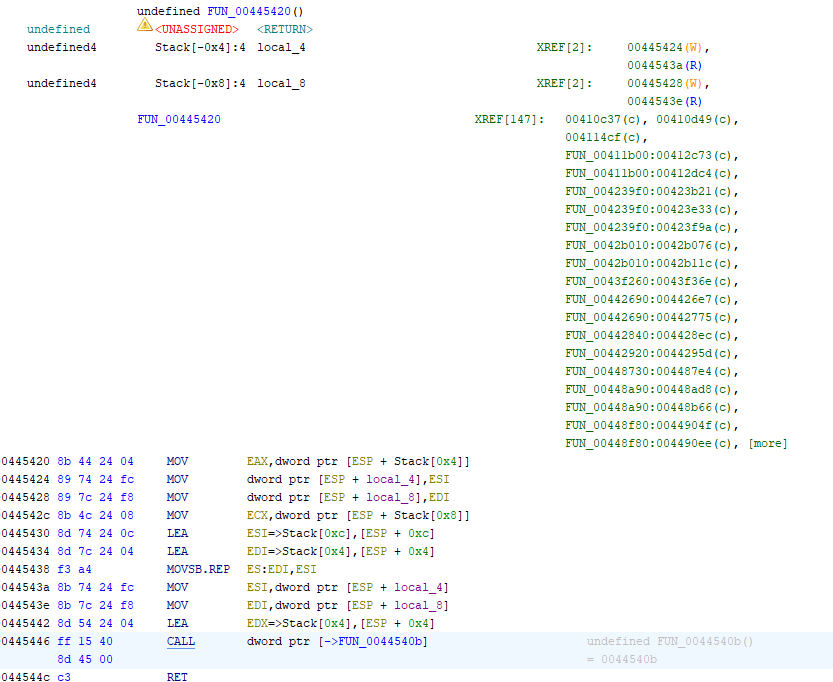The height and width of the screenshot is (682, 833).
Task: Open reference FUN_00448a90:00448ad8(c)
Action: (649, 390)
